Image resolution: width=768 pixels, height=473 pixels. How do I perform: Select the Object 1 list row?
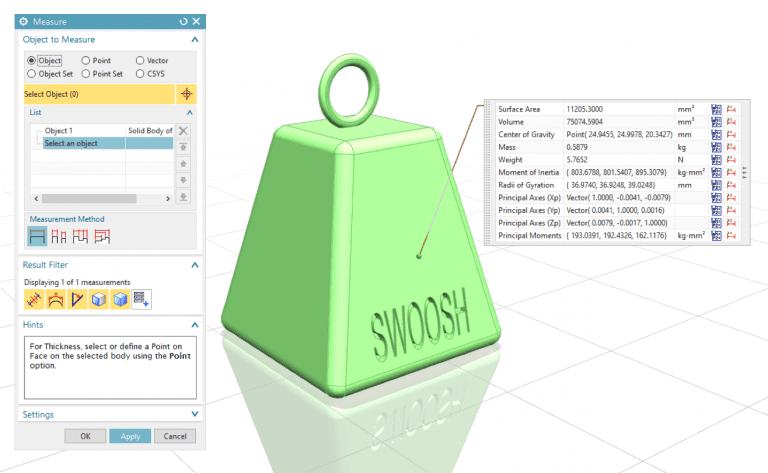point(102,131)
